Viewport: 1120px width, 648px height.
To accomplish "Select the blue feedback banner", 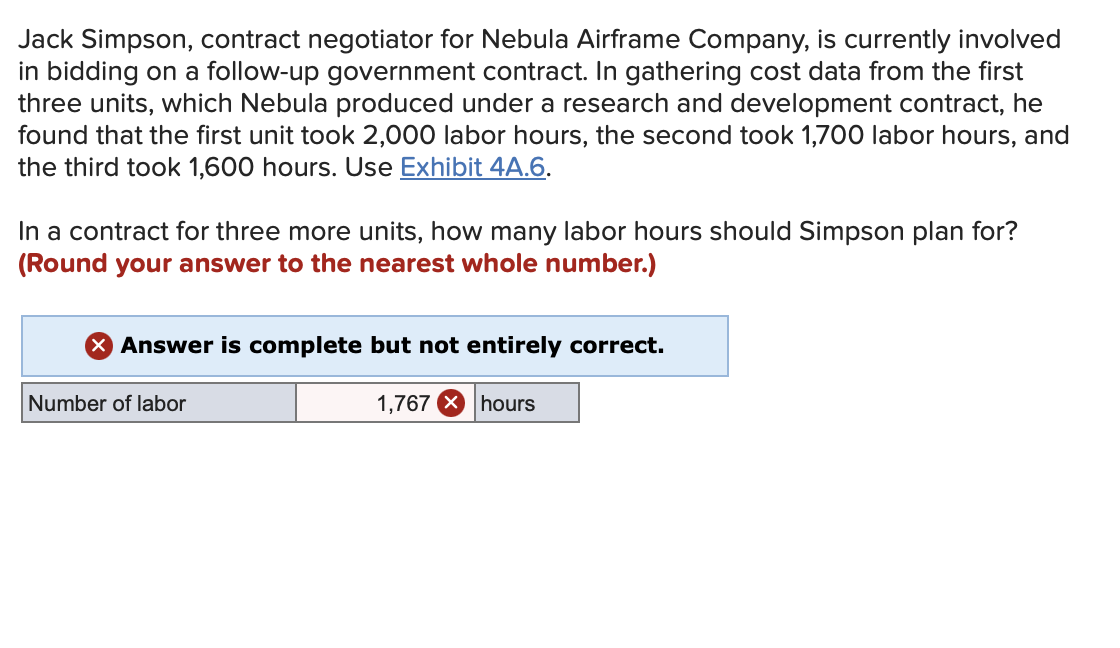I will click(x=375, y=345).
